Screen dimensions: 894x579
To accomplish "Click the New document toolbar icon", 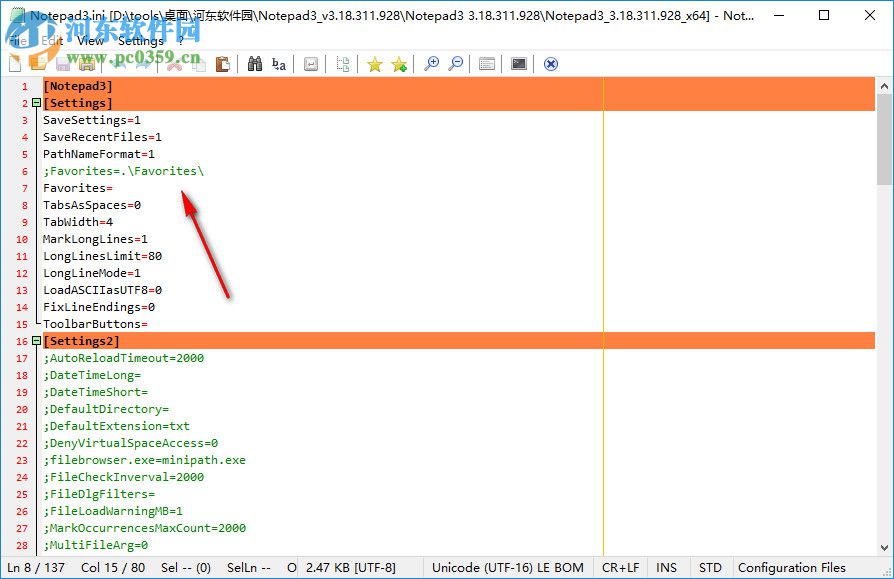I will (15, 64).
